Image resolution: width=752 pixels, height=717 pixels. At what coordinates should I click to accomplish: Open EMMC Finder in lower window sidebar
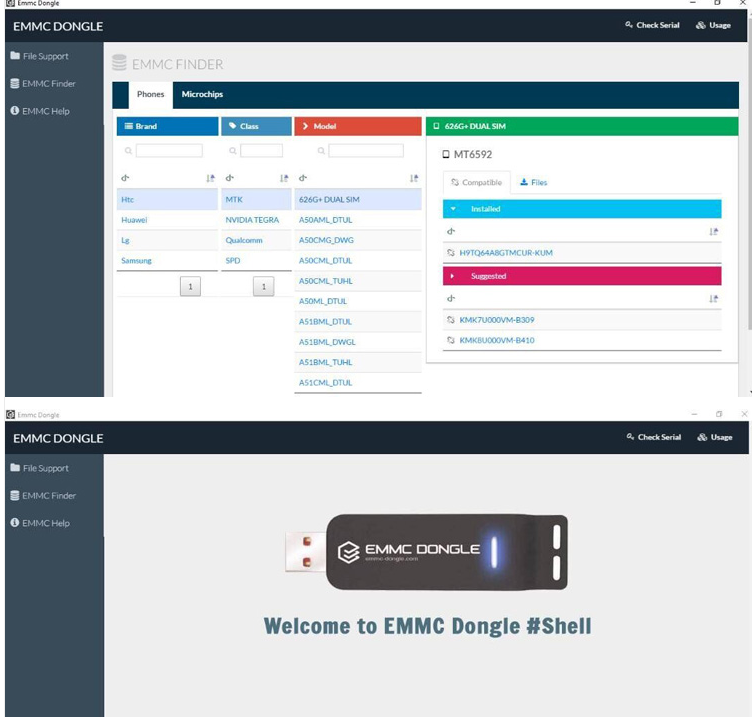[43, 495]
